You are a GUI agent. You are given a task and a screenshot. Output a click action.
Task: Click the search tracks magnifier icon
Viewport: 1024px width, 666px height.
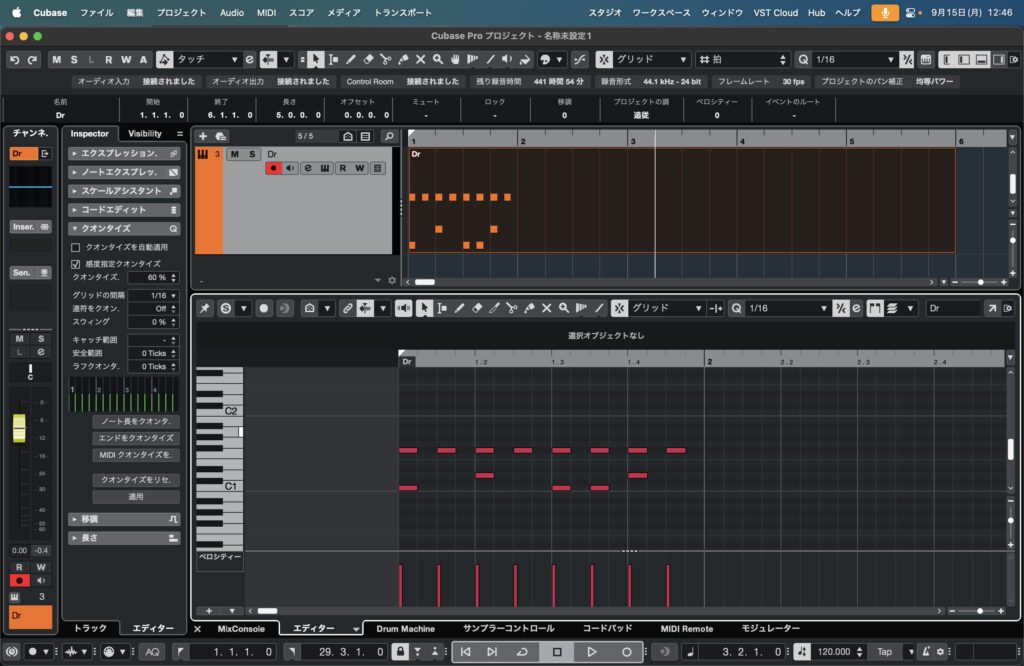pos(389,136)
